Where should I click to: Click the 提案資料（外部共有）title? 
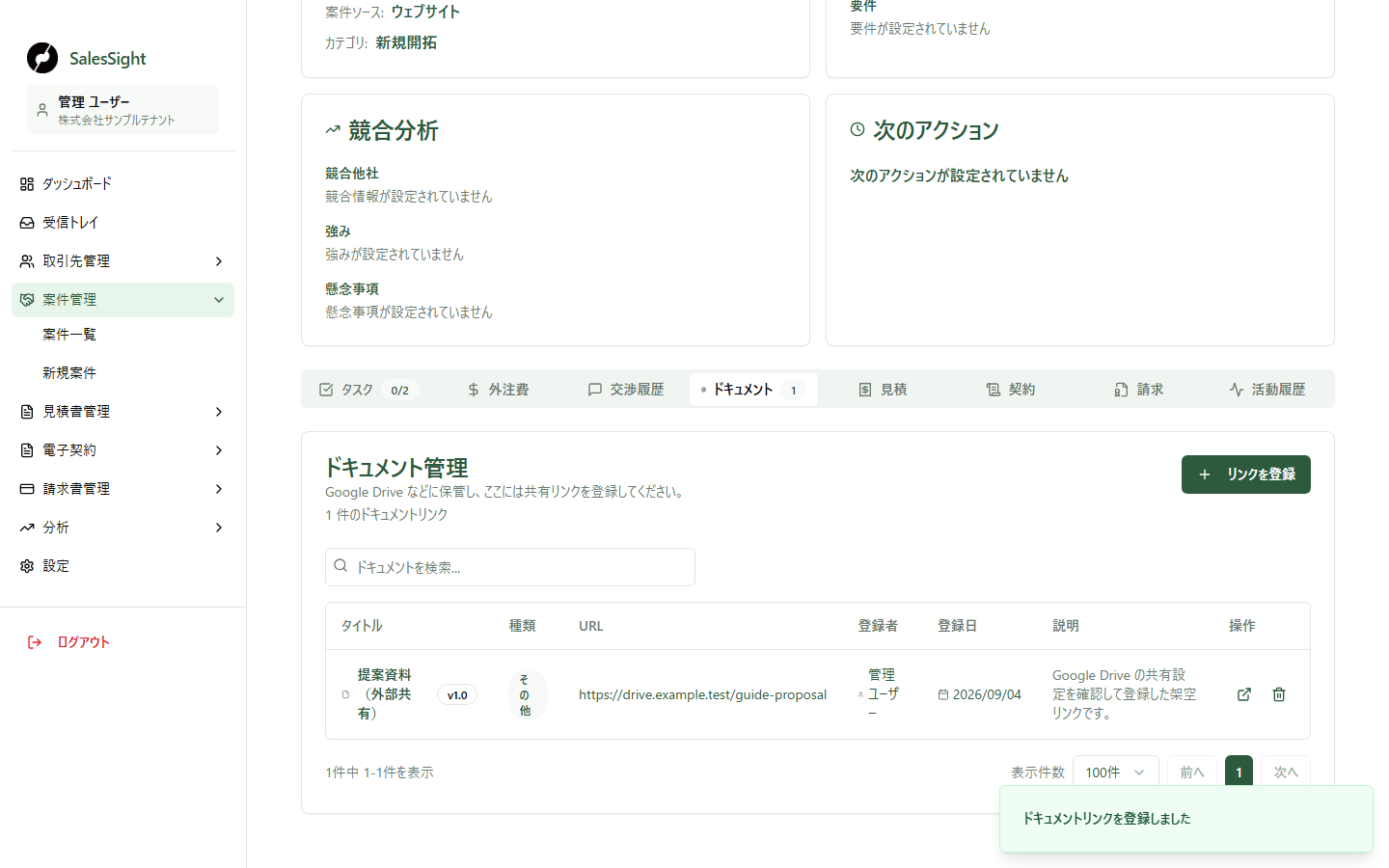point(385,694)
